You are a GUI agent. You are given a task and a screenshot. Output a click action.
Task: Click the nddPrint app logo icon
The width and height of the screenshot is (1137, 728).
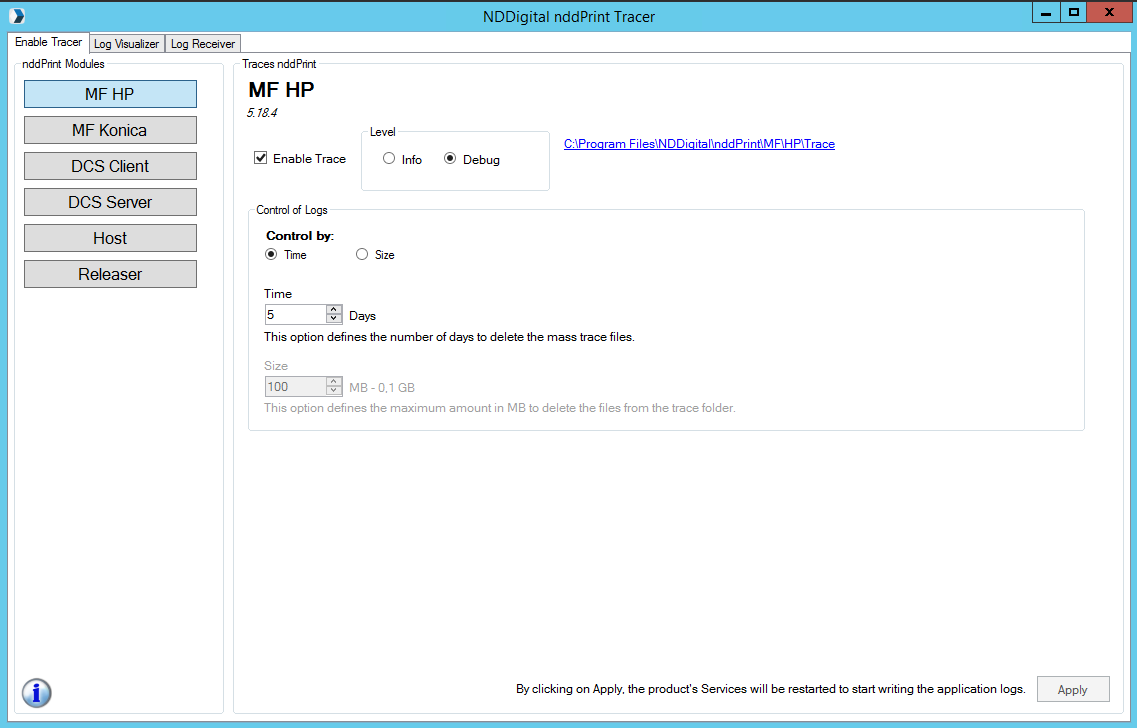pyautogui.click(x=16, y=15)
